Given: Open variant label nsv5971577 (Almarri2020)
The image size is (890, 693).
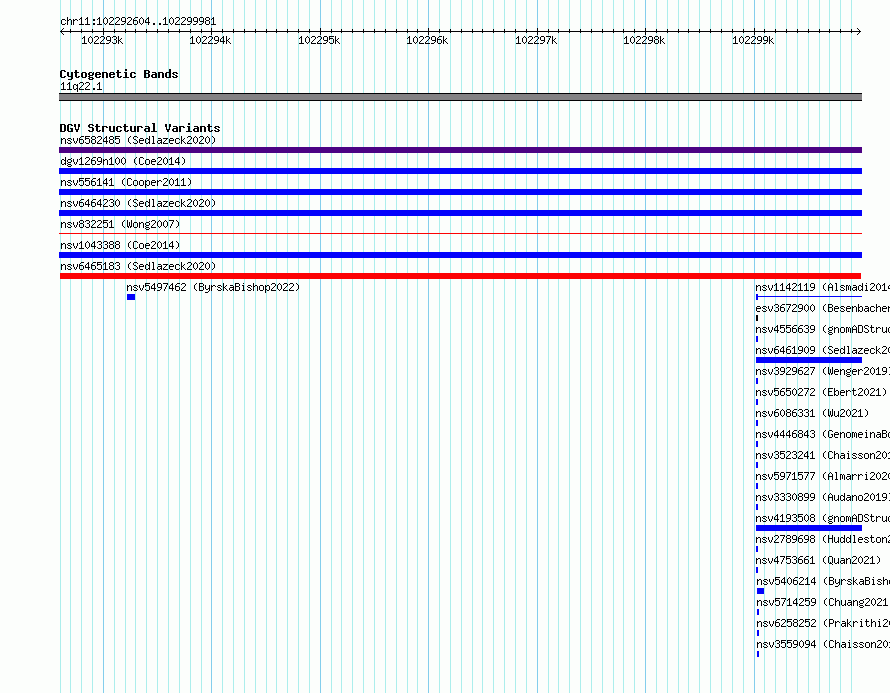Looking at the screenshot, I should [822, 476].
